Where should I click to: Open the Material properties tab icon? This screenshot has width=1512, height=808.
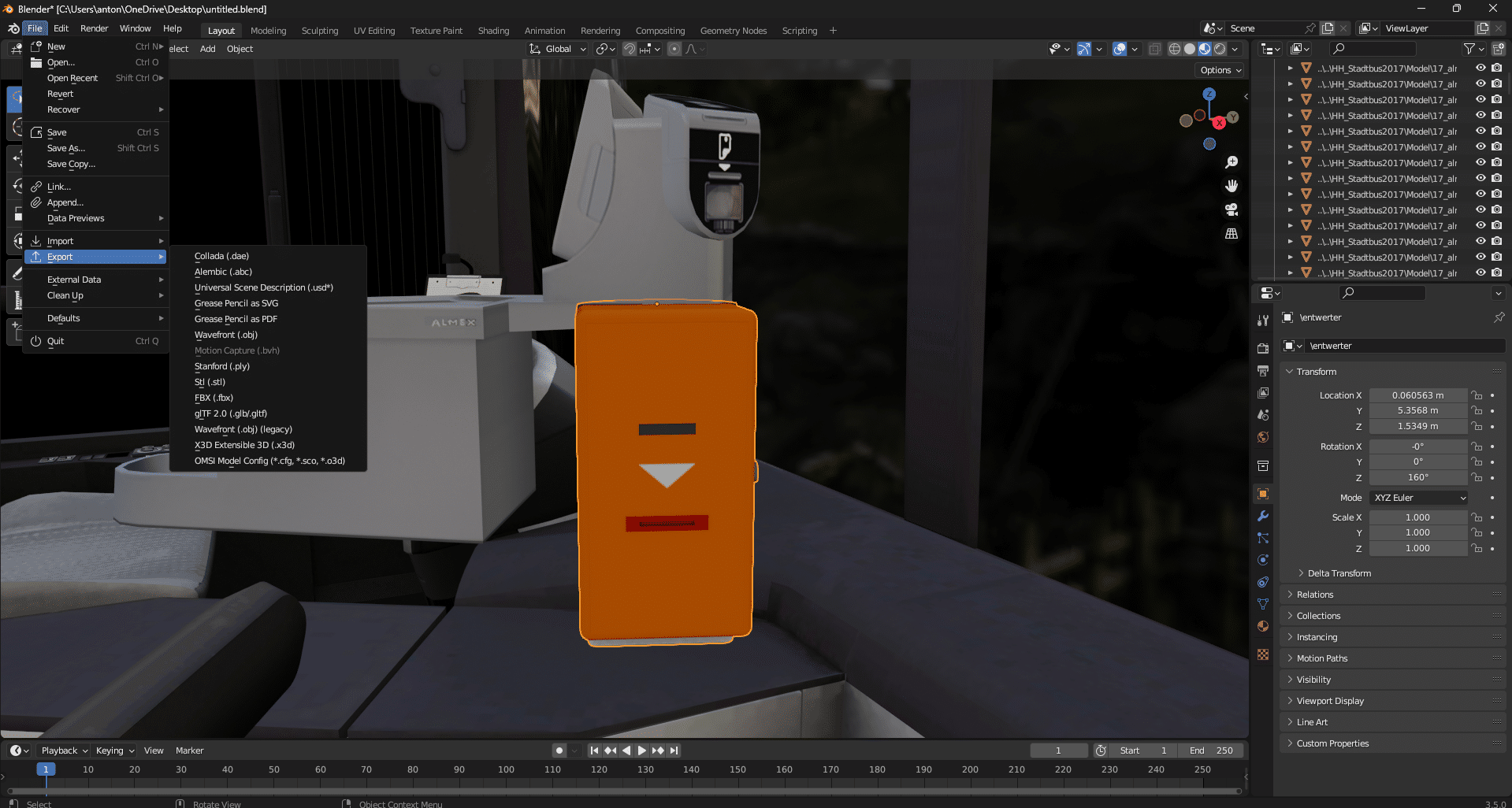(x=1263, y=627)
